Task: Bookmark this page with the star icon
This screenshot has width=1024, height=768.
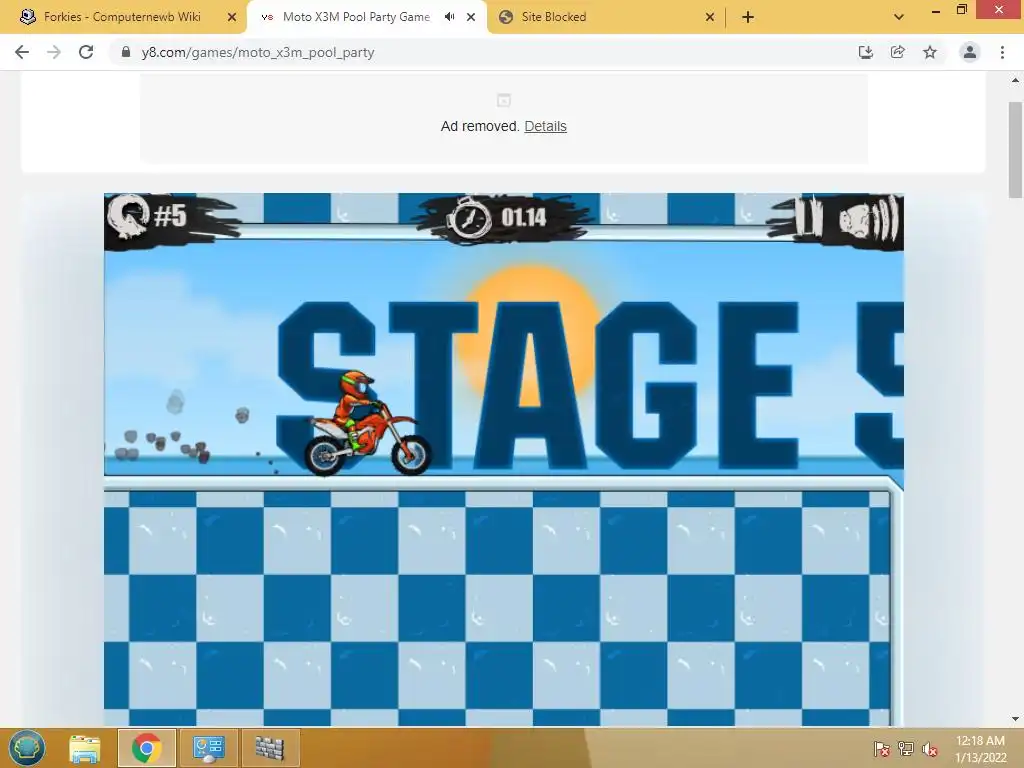Action: click(x=930, y=52)
